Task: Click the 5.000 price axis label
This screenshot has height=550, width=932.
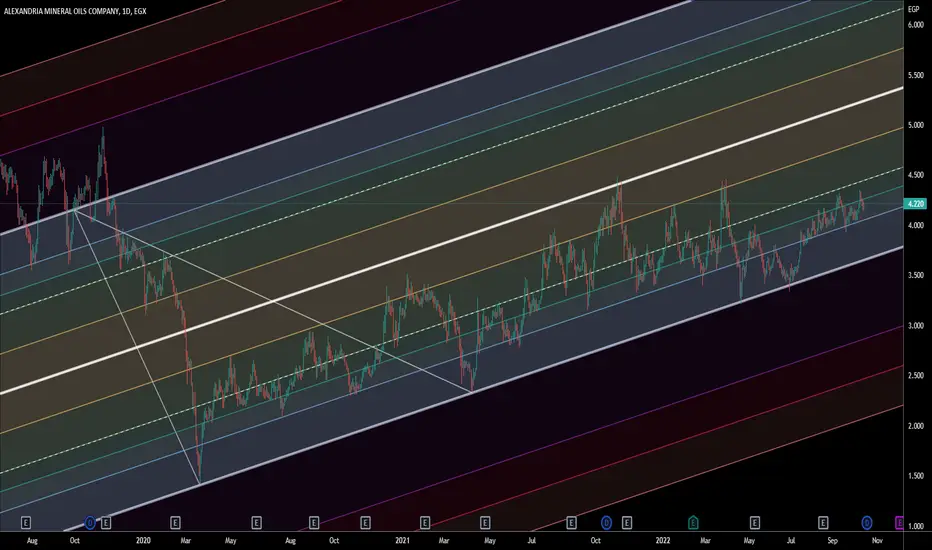Action: click(x=915, y=125)
